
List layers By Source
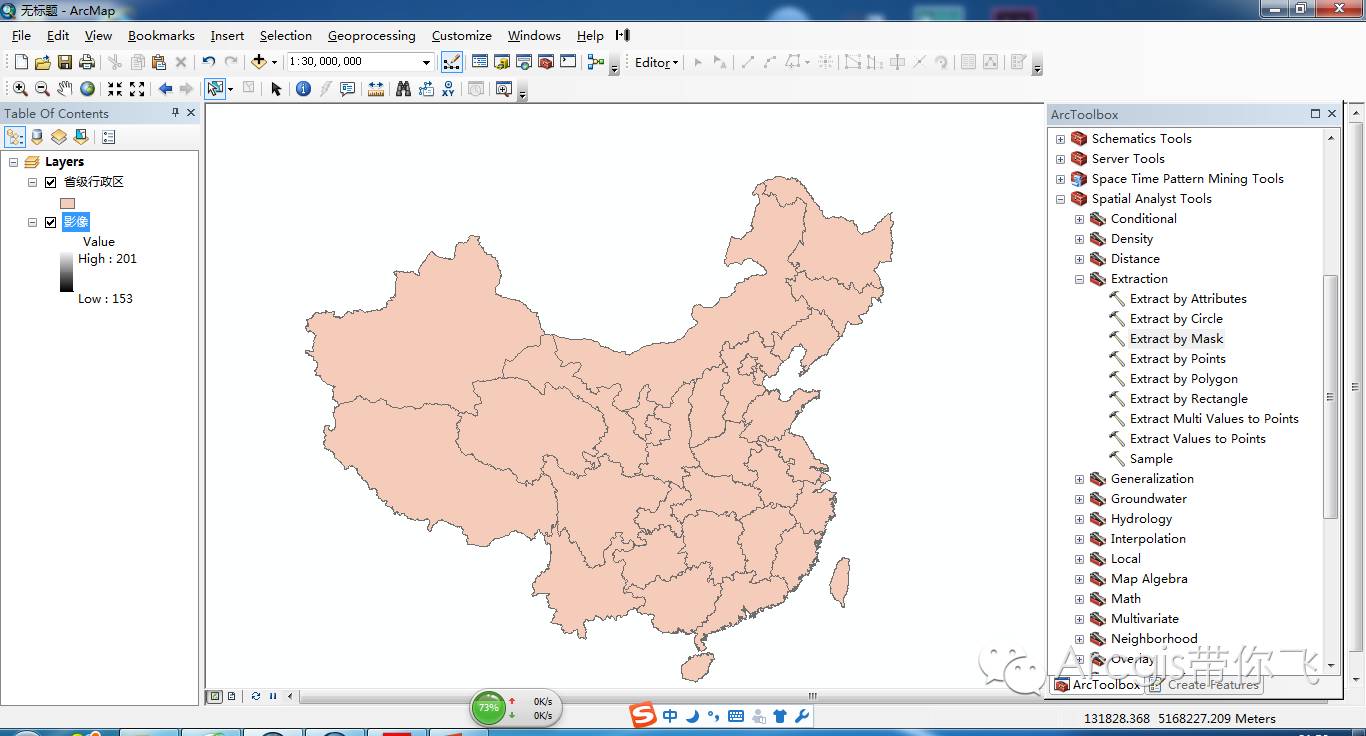(x=37, y=137)
